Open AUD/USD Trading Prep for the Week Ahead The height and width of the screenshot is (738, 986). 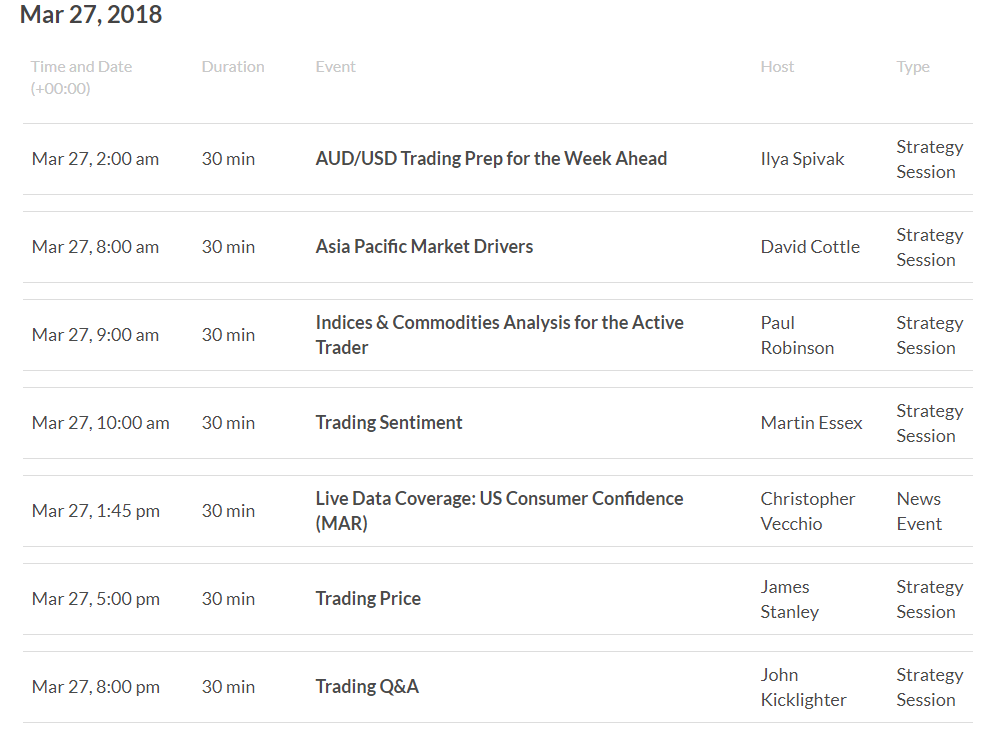pyautogui.click(x=491, y=159)
